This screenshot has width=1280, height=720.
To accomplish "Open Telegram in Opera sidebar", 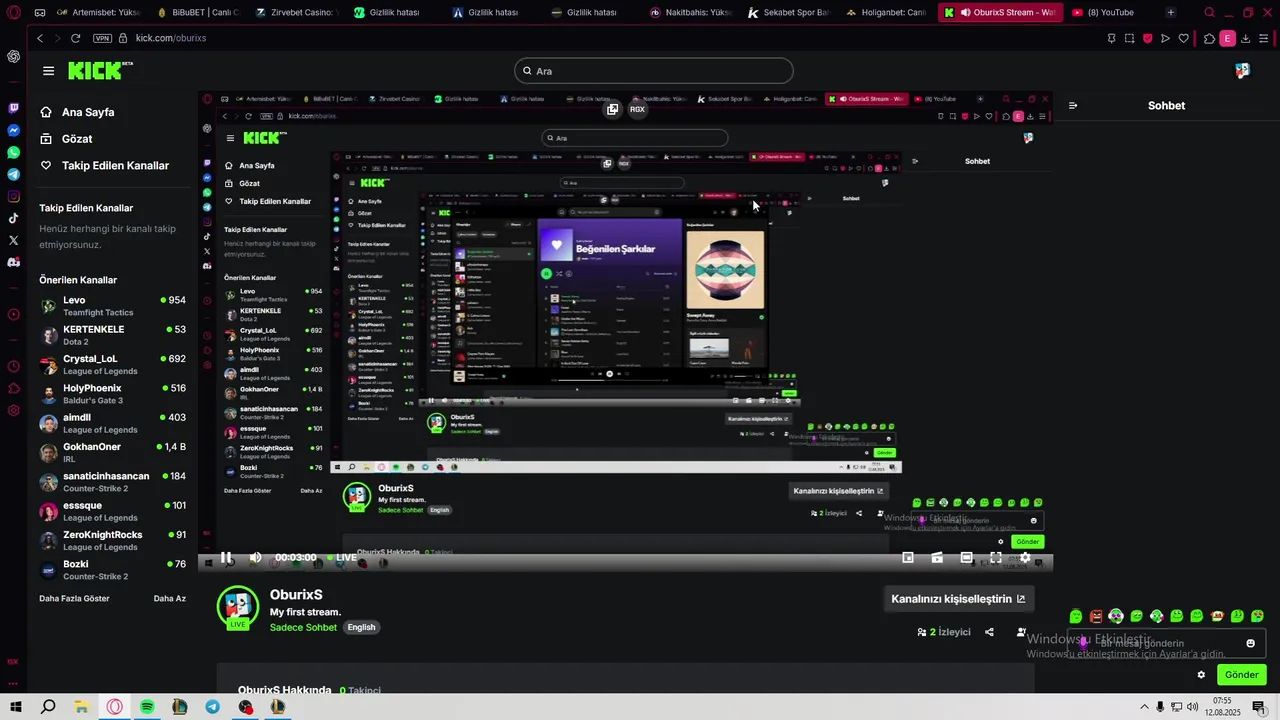I will (x=13, y=174).
